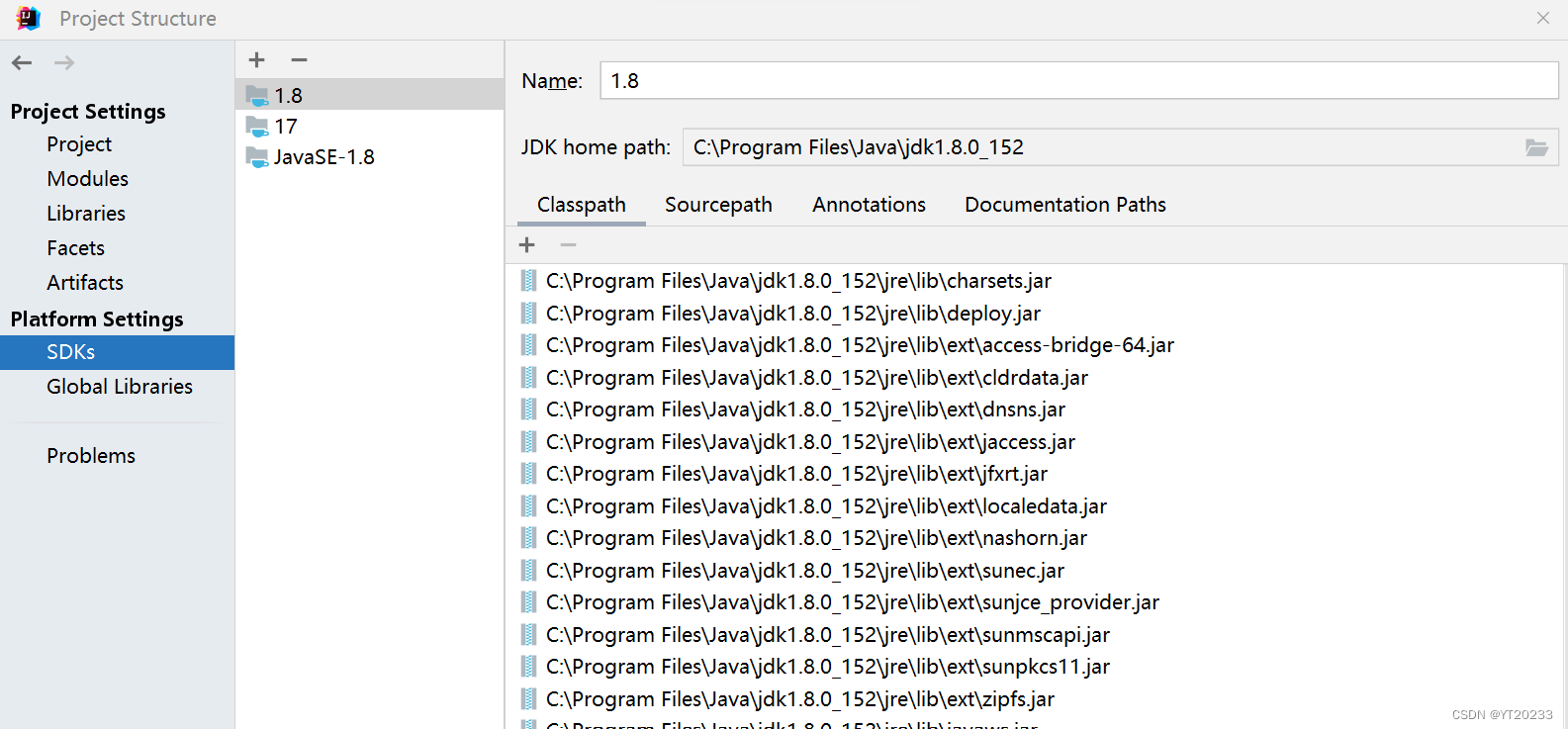Open Global Libraries settings
Image resolution: width=1568 pixels, height=729 pixels.
point(118,387)
